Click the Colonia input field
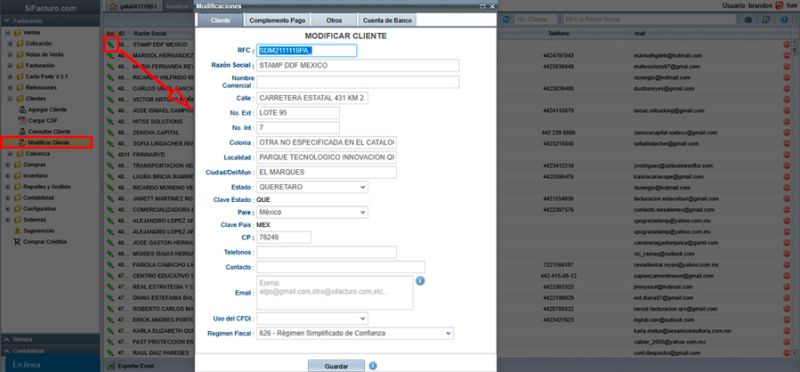 tap(327, 142)
